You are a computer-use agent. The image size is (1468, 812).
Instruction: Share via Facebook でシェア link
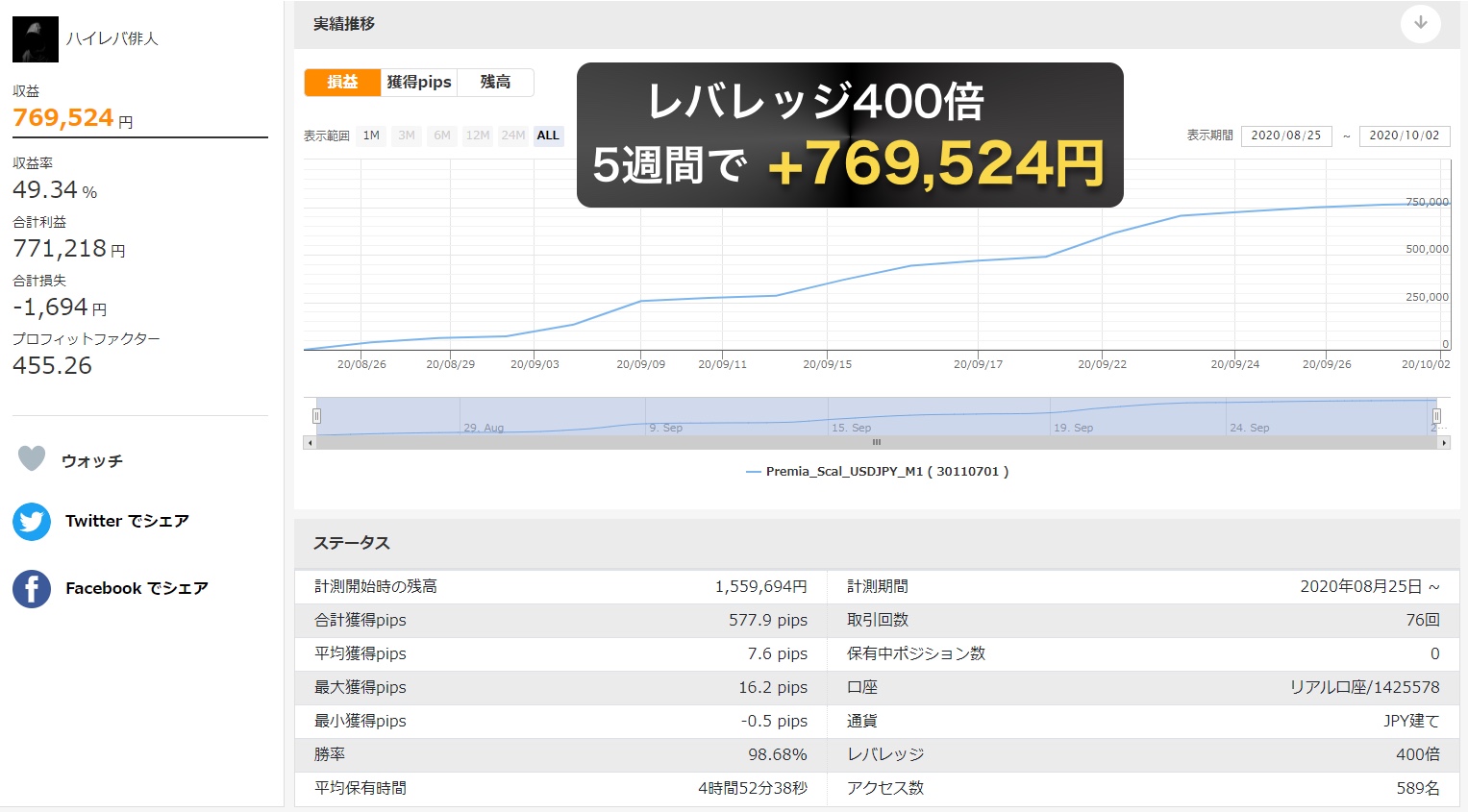click(x=137, y=588)
